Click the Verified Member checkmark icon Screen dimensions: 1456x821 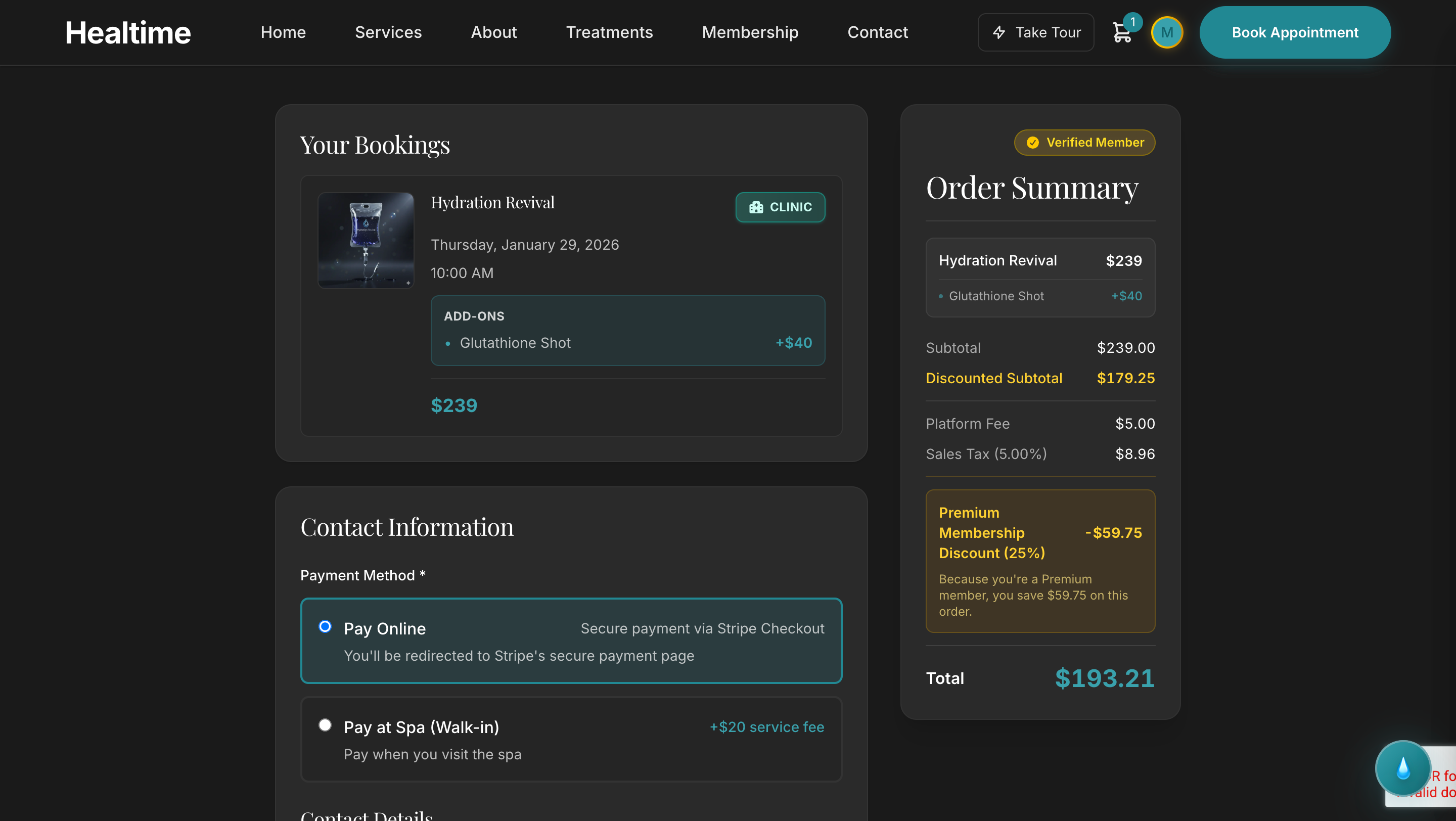click(x=1033, y=143)
